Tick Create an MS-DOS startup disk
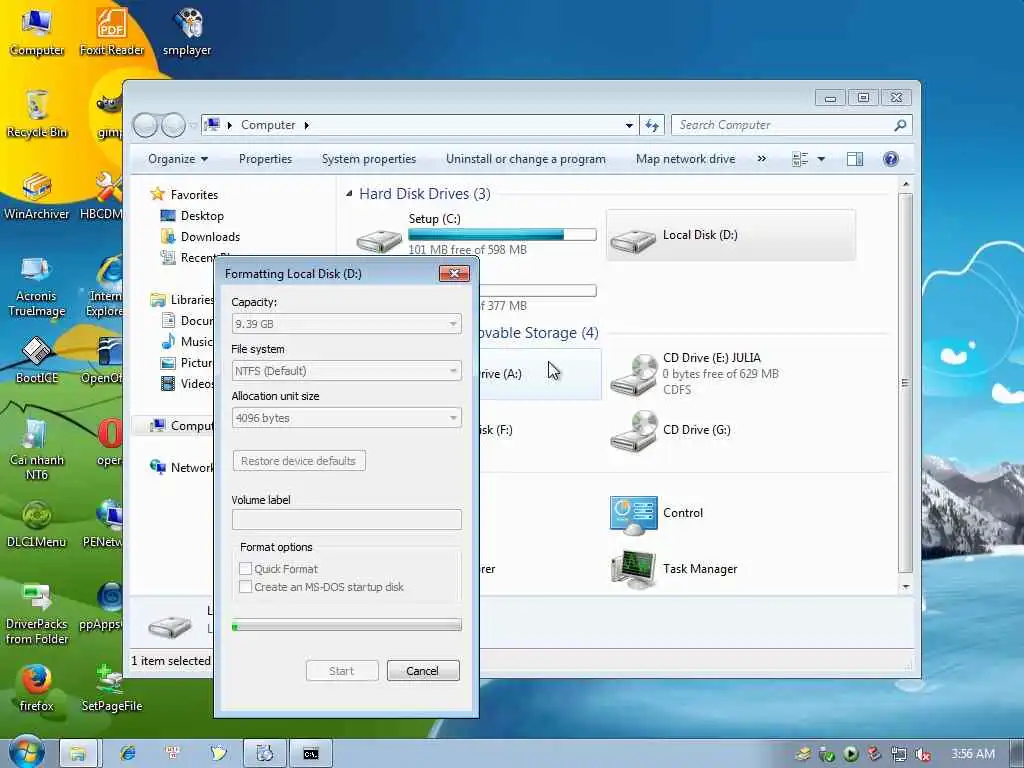The image size is (1024, 768). point(246,586)
